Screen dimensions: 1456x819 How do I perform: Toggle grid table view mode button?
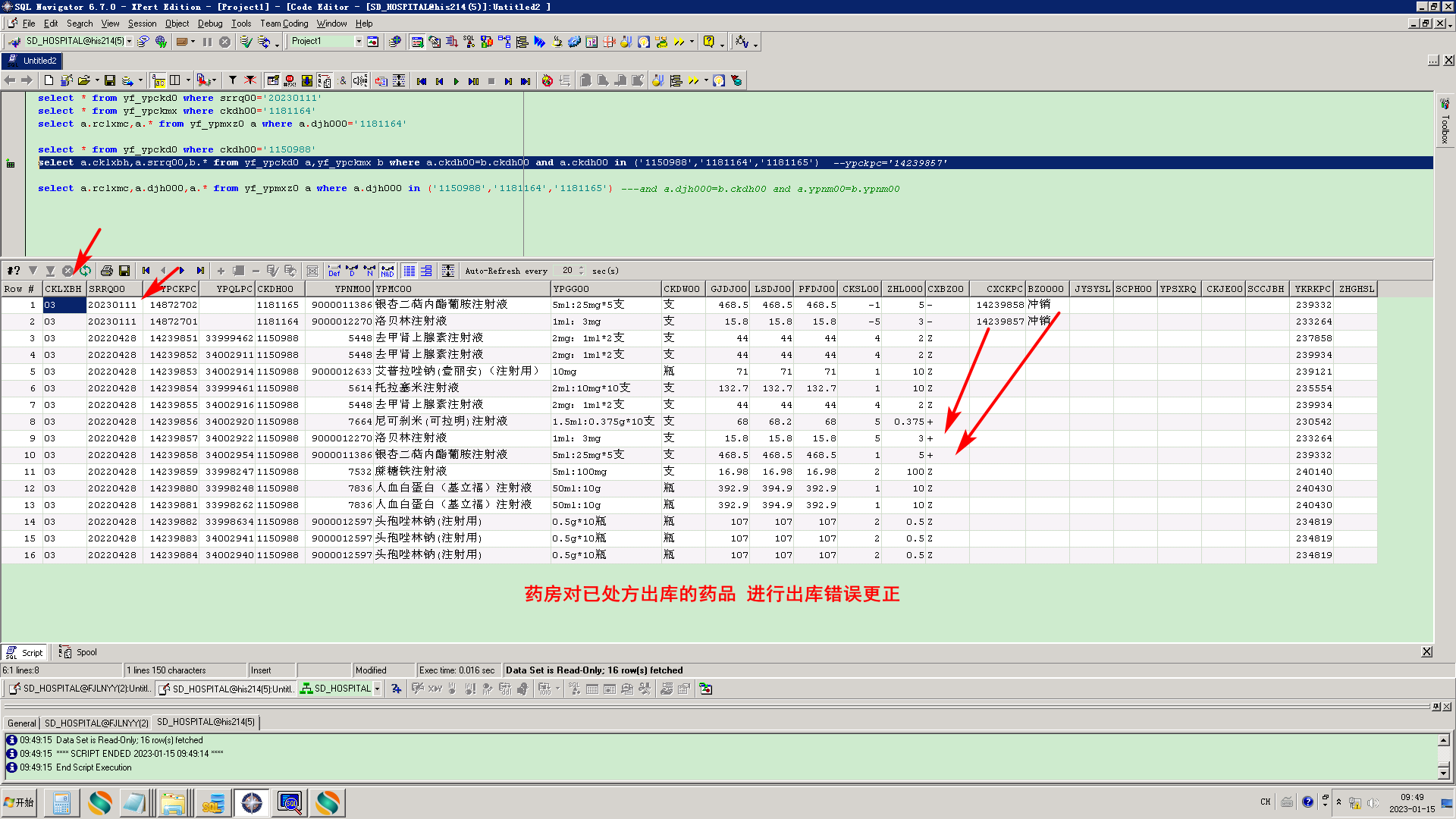click(x=409, y=271)
